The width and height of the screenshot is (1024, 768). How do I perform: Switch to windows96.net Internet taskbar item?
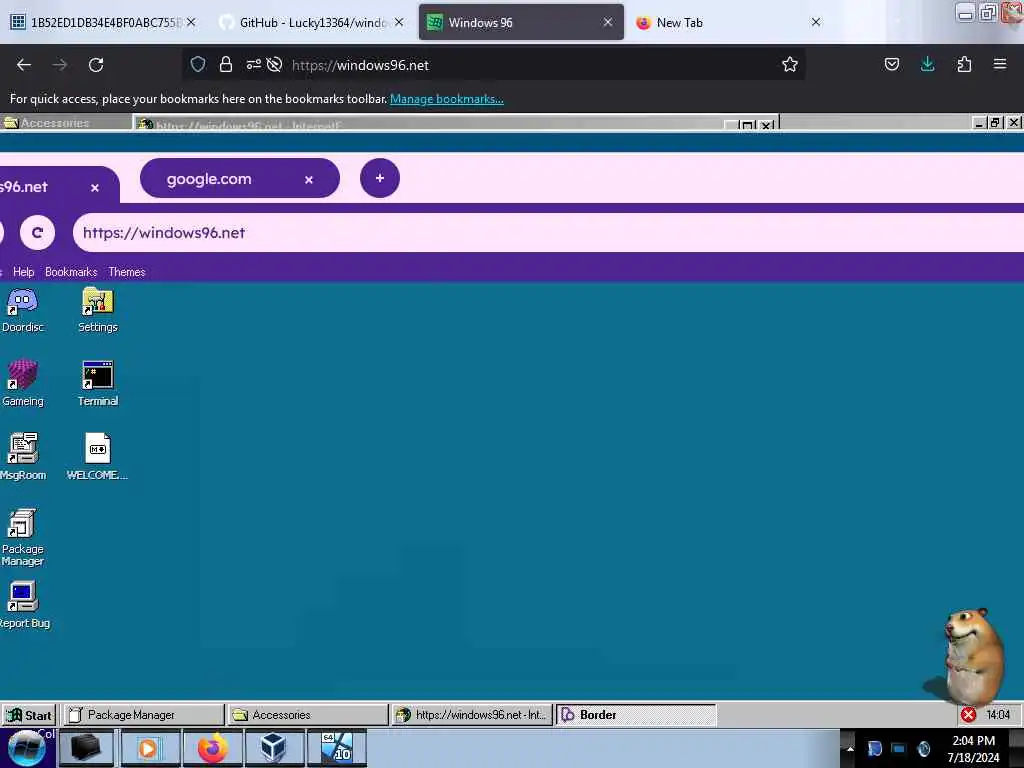click(x=473, y=715)
